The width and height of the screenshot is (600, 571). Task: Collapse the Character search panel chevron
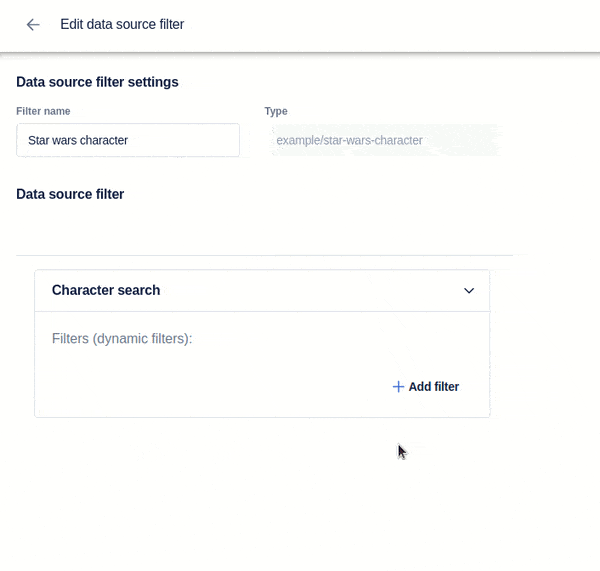pos(469,291)
